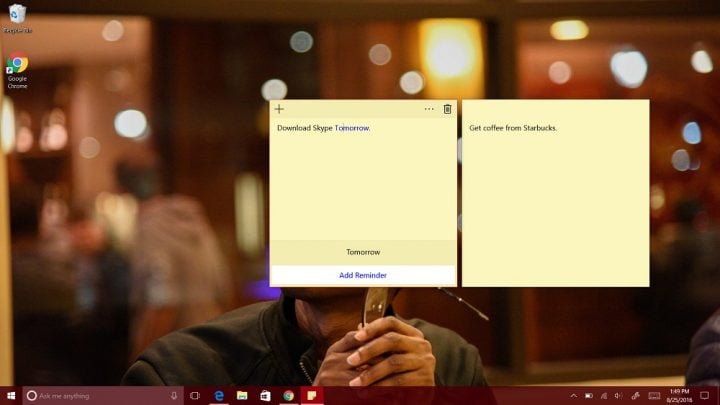Screen dimensions: 720x405
Task: Click the Ask me anything search box
Action: tap(103, 396)
